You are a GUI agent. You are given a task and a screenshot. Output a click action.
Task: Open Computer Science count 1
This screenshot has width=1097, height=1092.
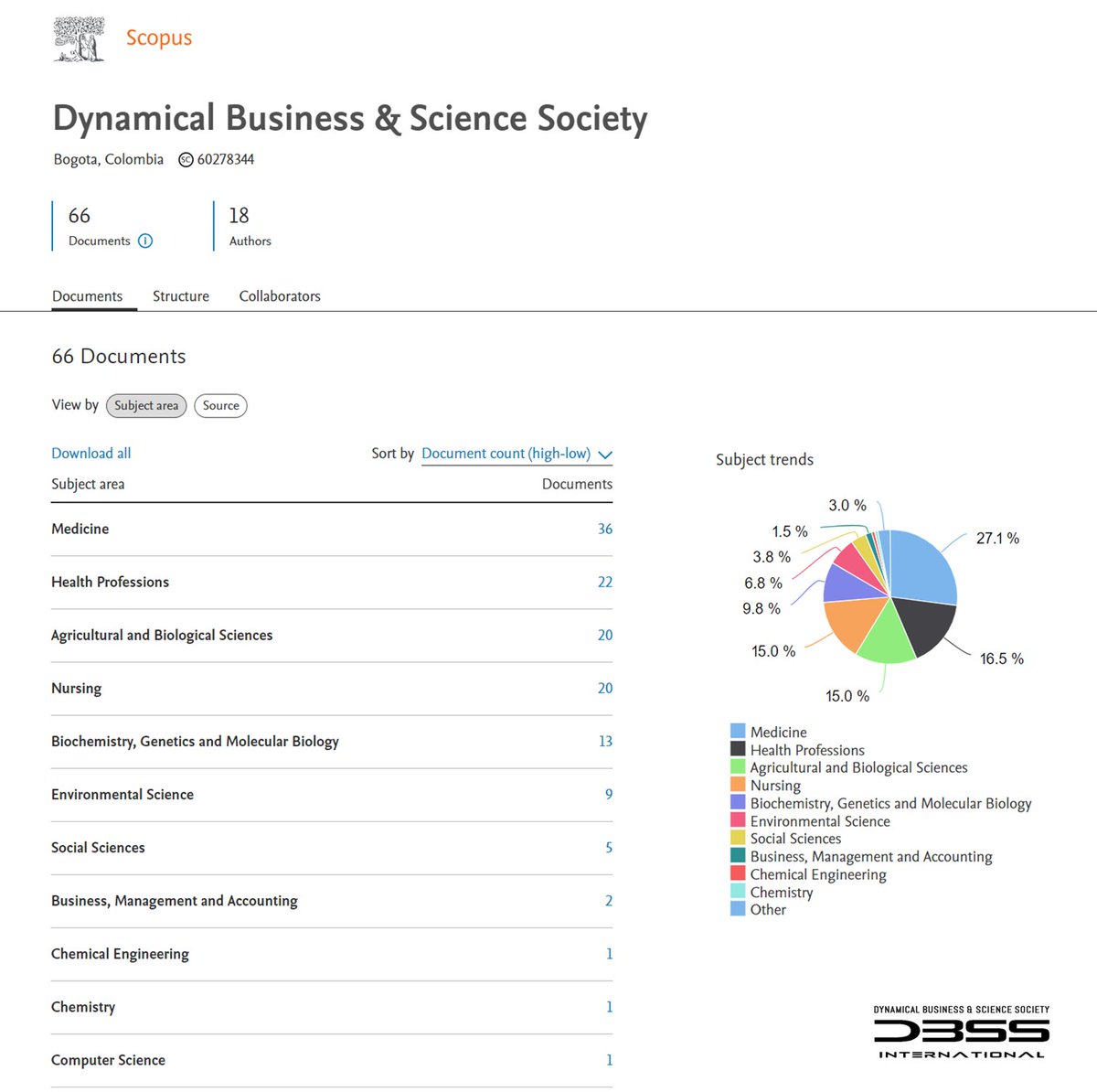[610, 1059]
